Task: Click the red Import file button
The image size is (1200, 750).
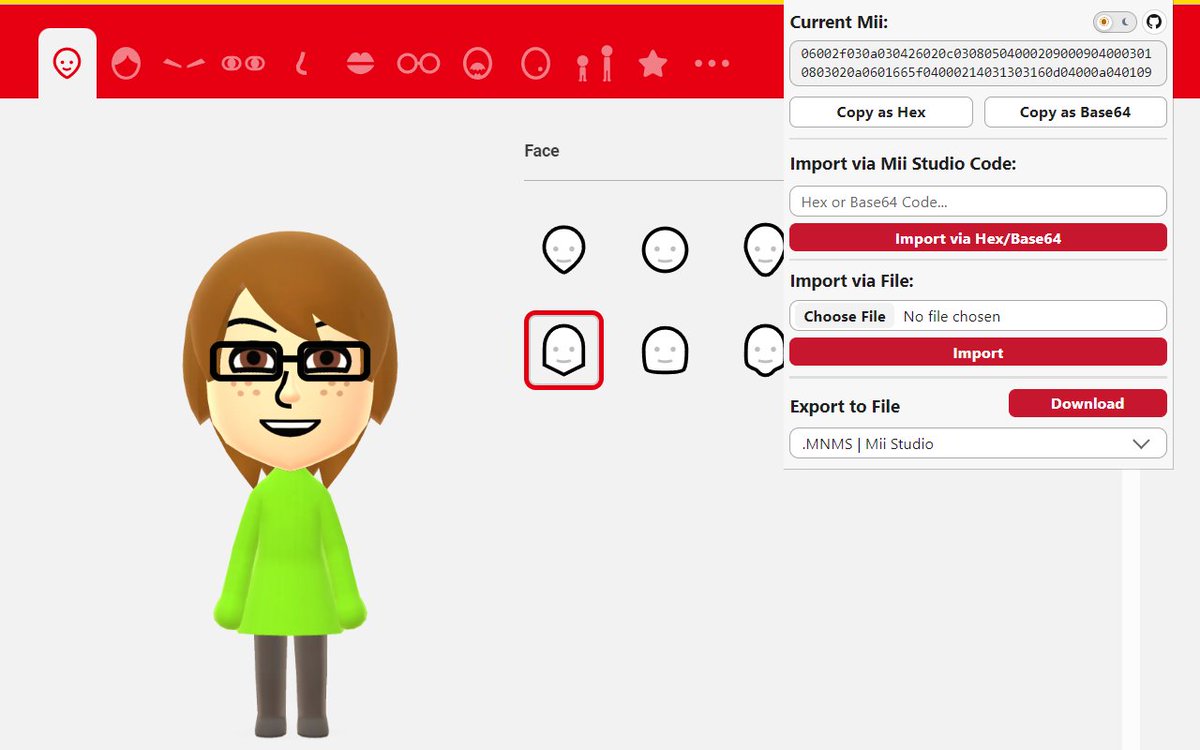Action: coord(978,352)
